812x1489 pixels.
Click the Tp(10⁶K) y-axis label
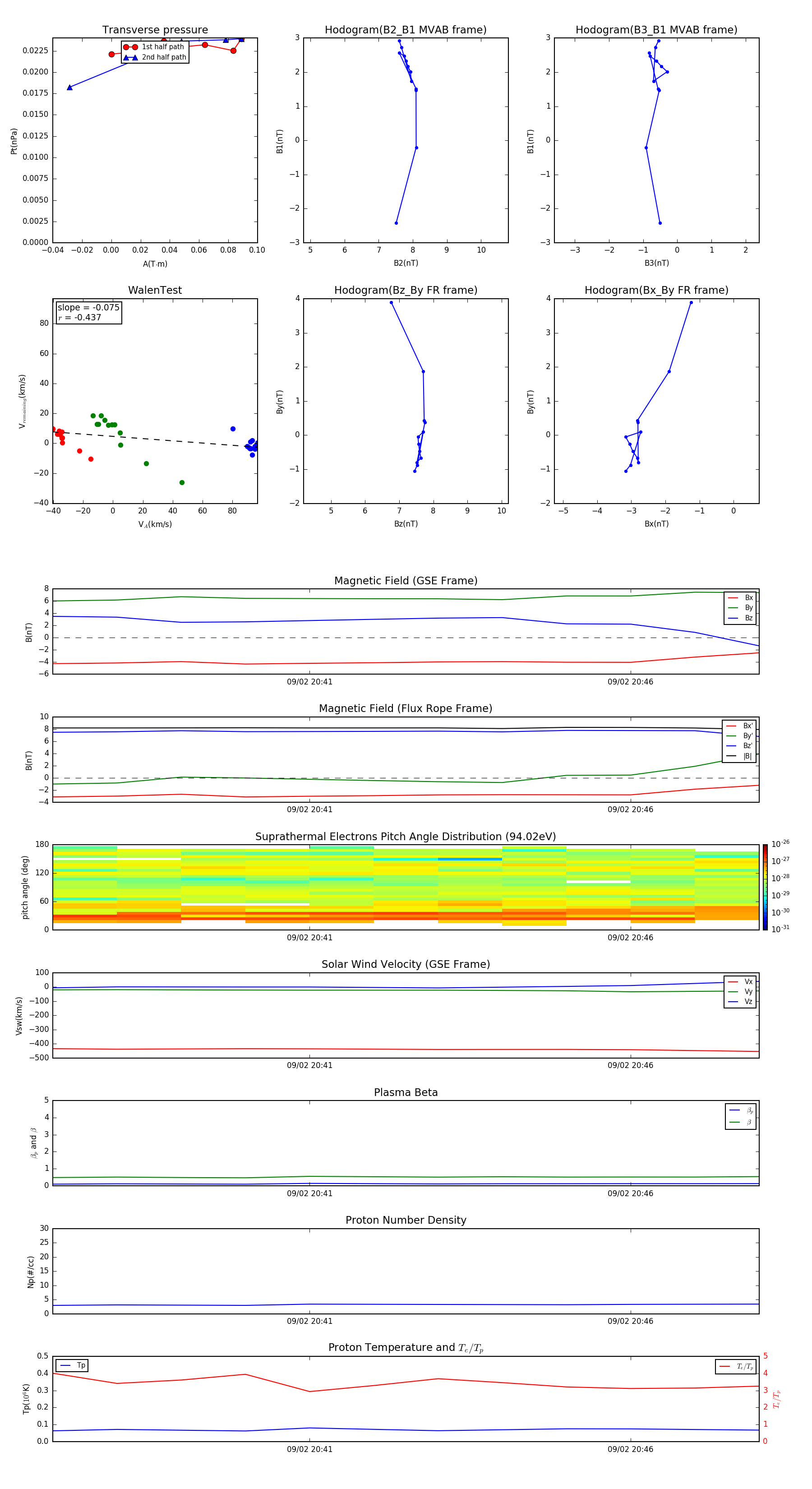[26, 1399]
